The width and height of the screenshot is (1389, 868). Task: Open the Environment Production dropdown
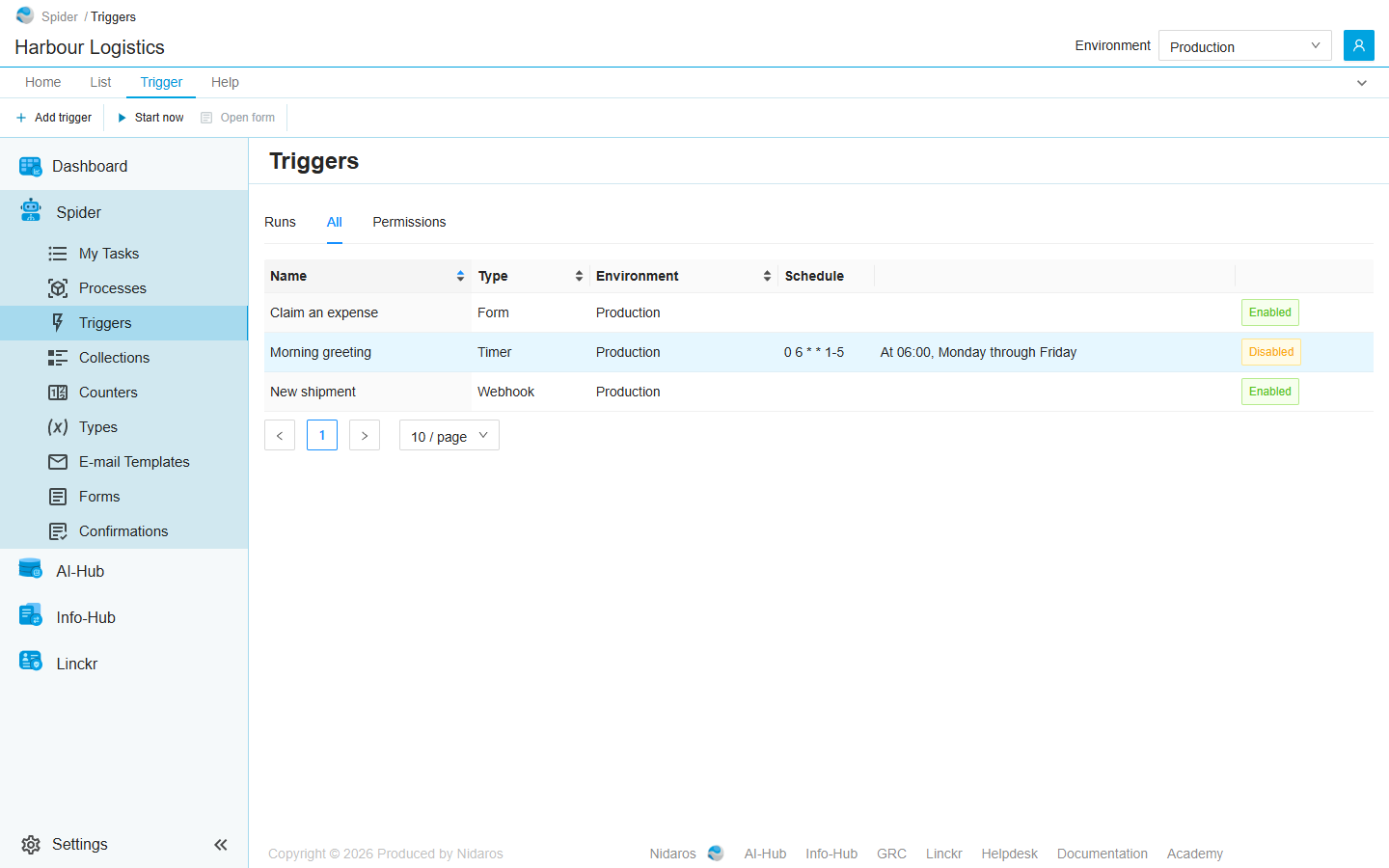tap(1245, 45)
